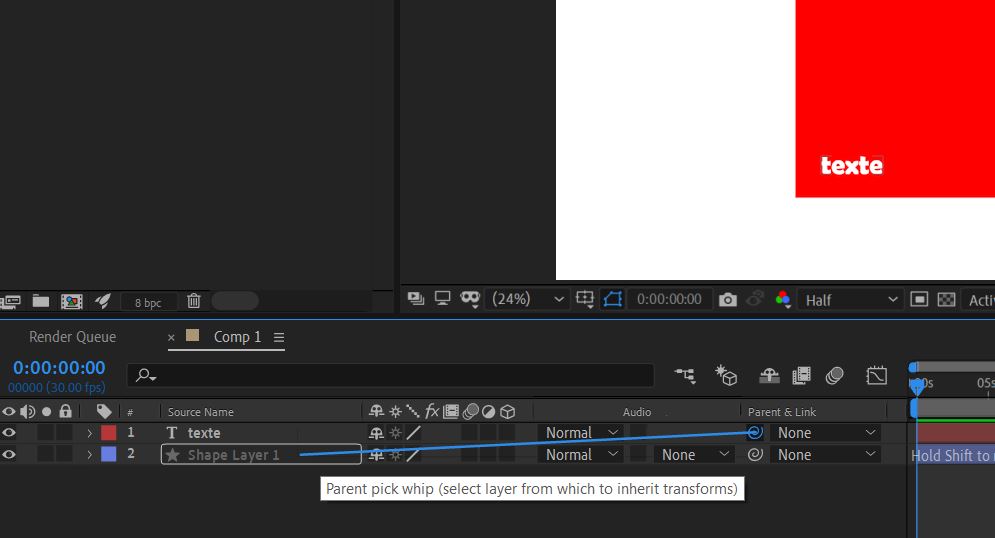This screenshot has height=538, width=995.
Task: Open track matte dropdown for Shape Layer 1
Action: (x=694, y=455)
